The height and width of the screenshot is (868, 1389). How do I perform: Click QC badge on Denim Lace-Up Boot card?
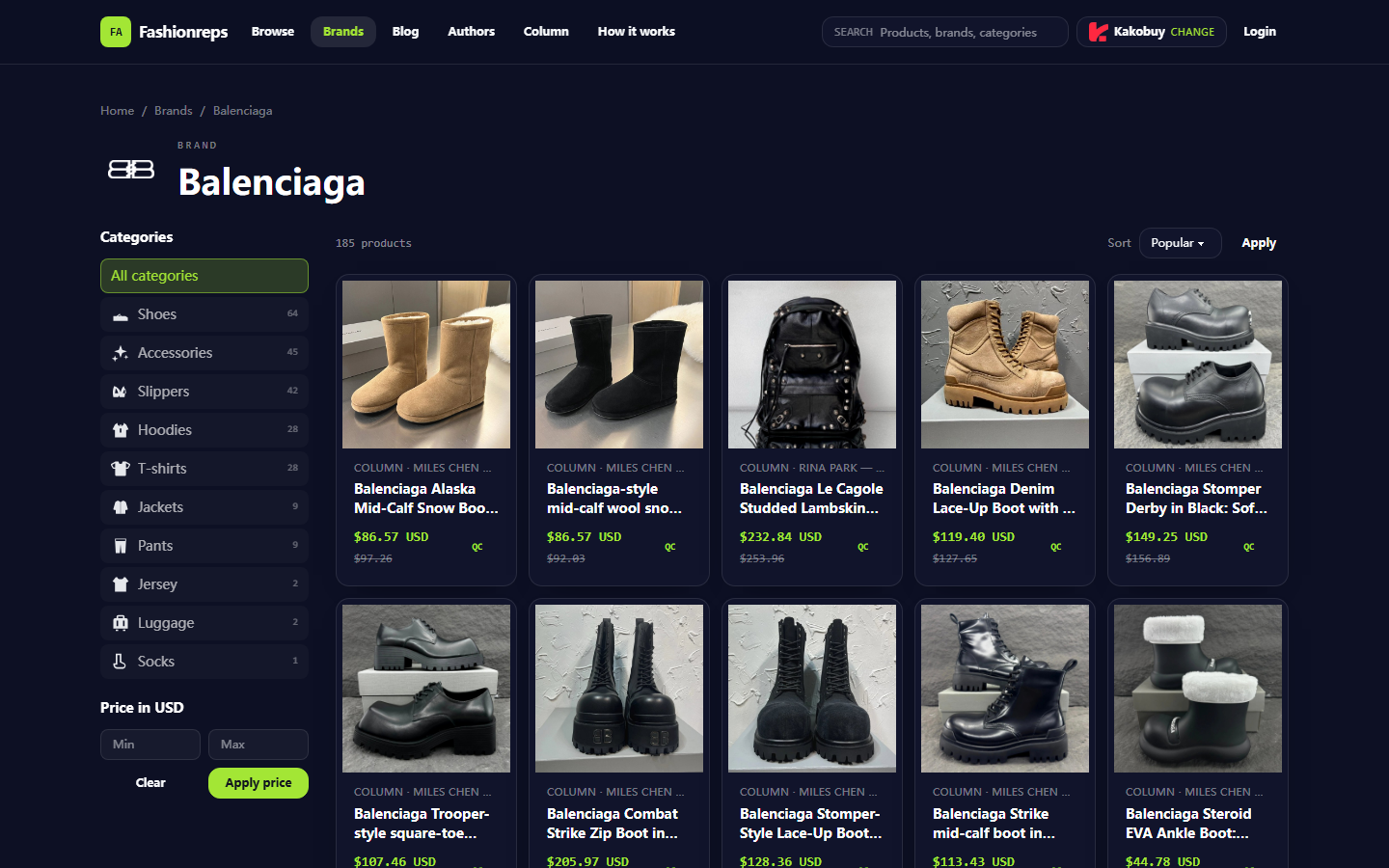tap(1056, 547)
